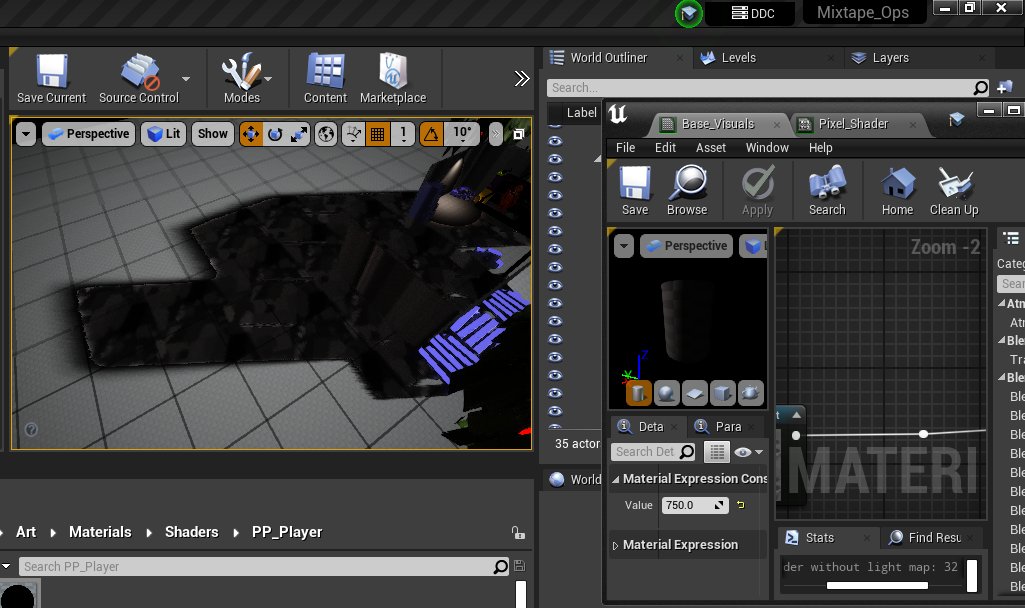Click the viewport help question mark
The height and width of the screenshot is (608, 1025).
coord(31,430)
